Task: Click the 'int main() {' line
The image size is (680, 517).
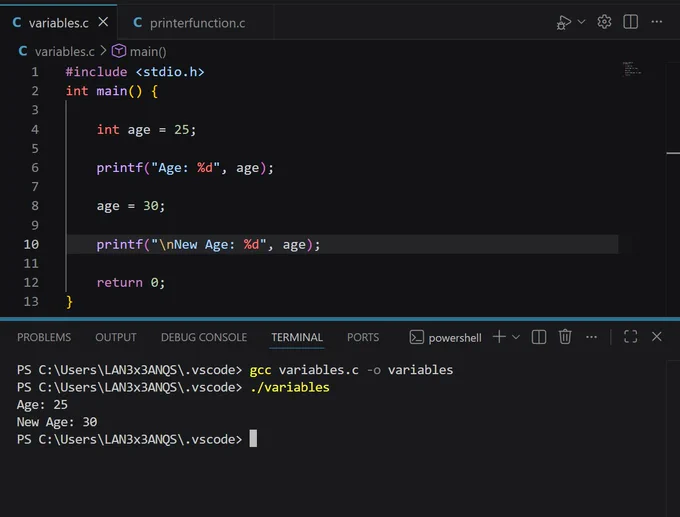Action: click(112, 91)
